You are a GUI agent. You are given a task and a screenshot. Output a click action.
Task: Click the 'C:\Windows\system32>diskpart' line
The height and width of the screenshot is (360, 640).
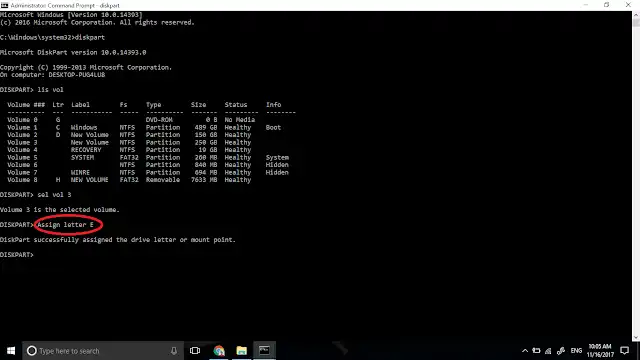(x=52, y=37)
